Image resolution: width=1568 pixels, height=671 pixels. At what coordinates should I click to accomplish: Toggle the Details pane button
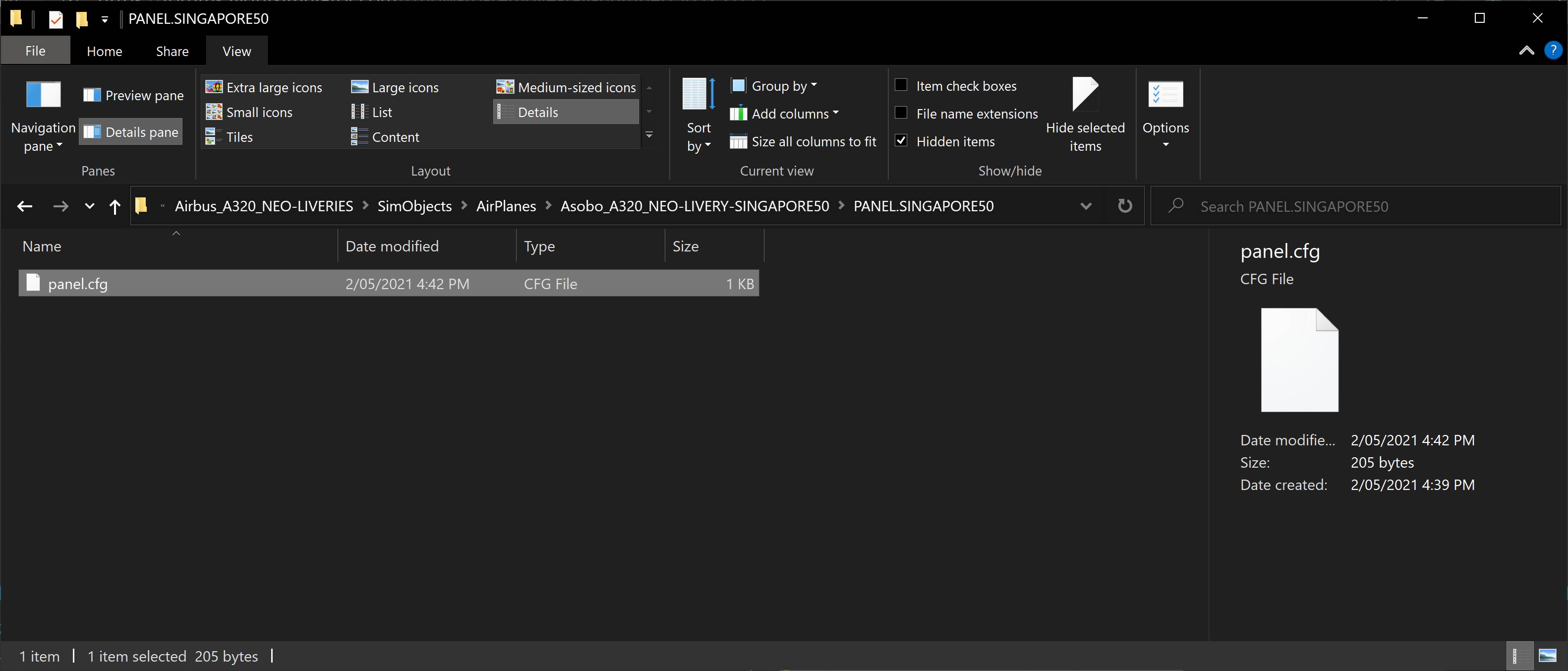tap(131, 132)
